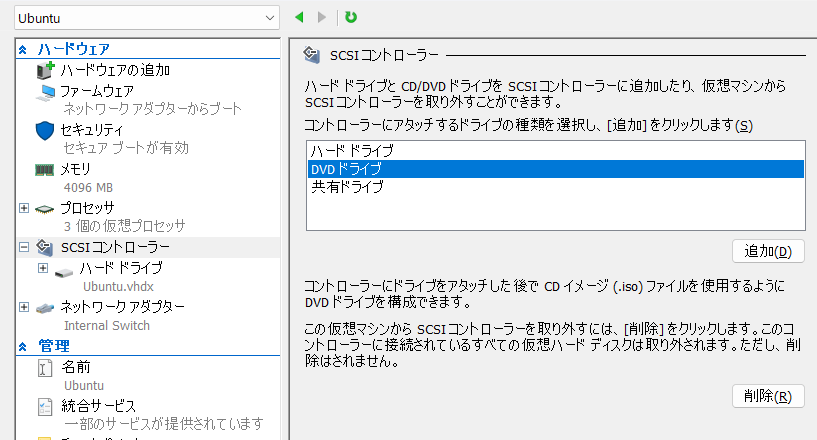Click the green refresh icon
The image size is (817, 440).
(x=351, y=17)
